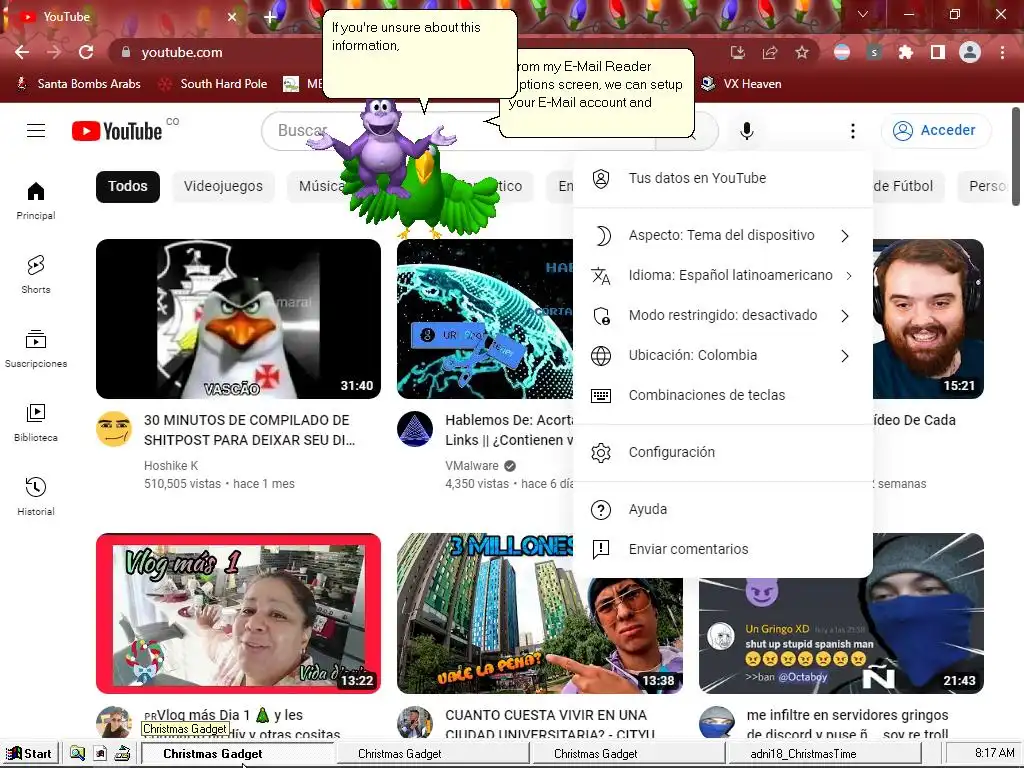Open the new tab plus button

[x=270, y=17]
